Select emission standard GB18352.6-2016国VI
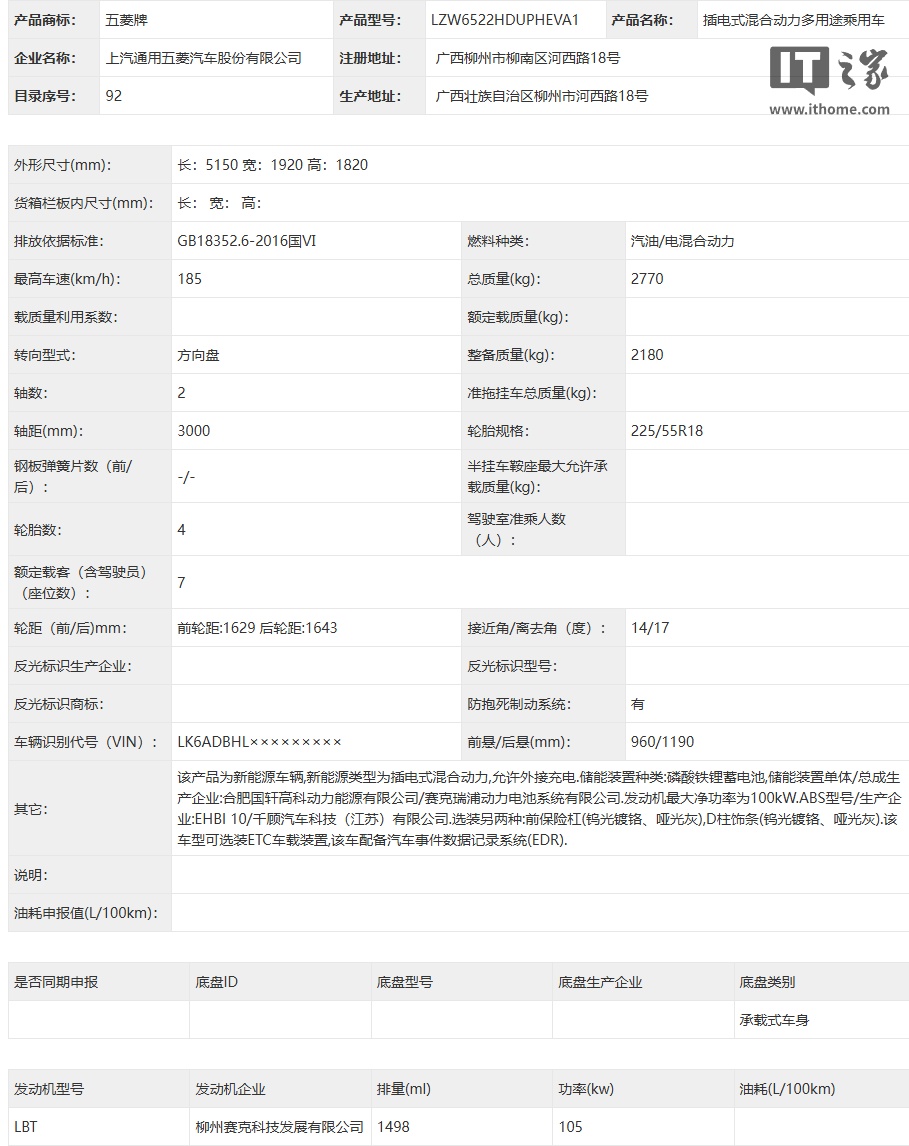 click(x=247, y=240)
